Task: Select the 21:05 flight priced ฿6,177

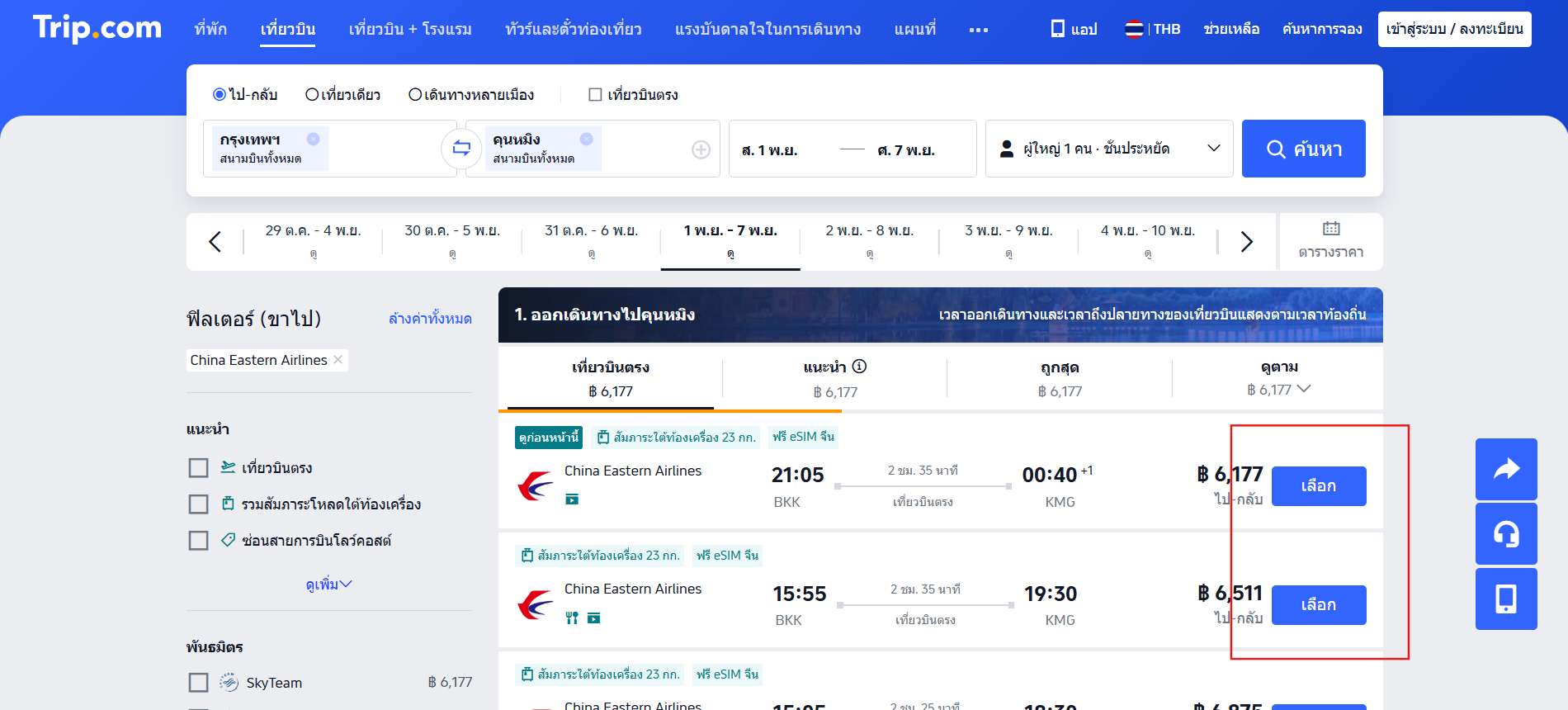Action: [x=1318, y=486]
